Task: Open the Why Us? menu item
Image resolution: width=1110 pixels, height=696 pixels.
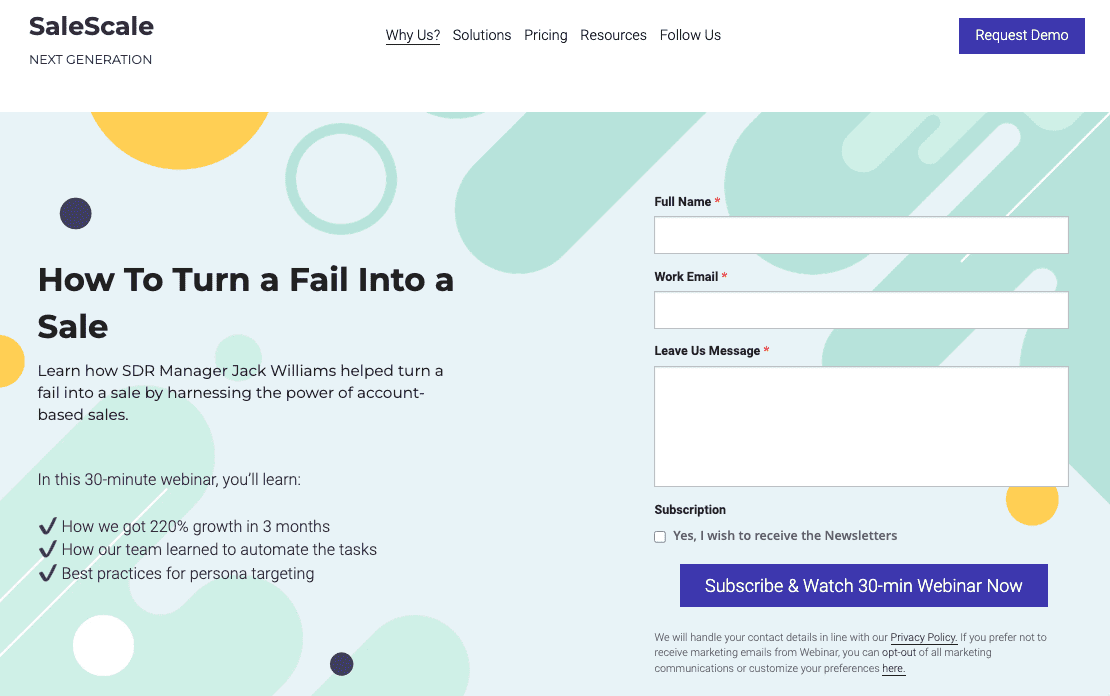Action: pyautogui.click(x=412, y=35)
